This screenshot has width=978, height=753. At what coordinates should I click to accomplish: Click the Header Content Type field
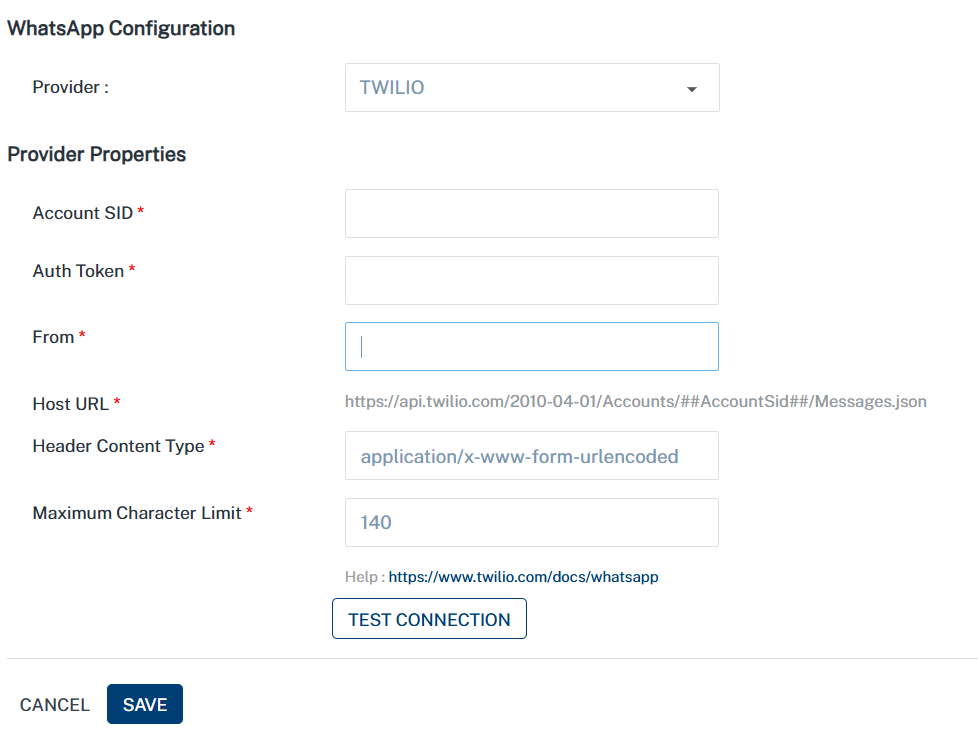(x=531, y=456)
